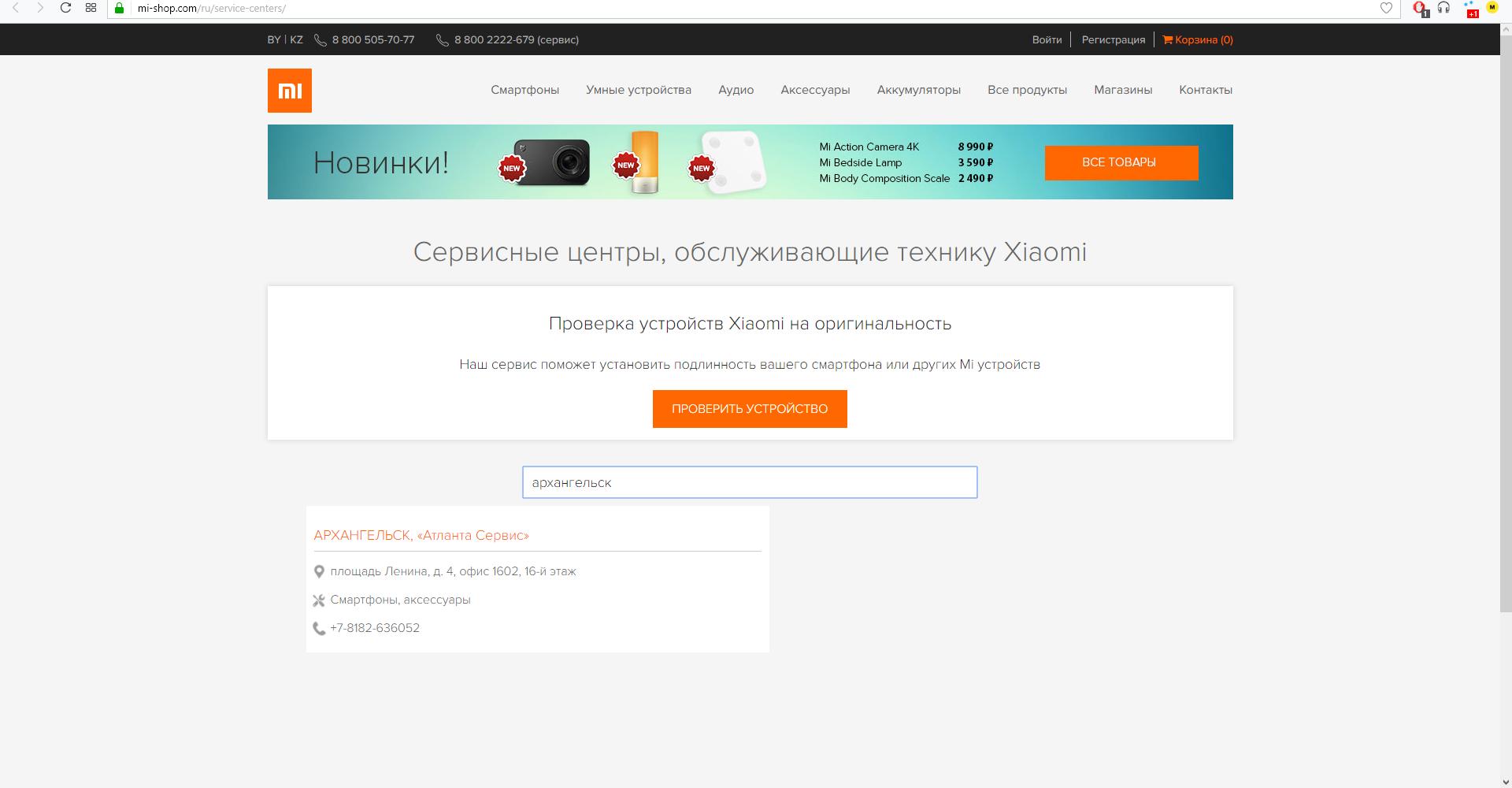Go to the Контакты page
The height and width of the screenshot is (788, 1512).
[1206, 90]
